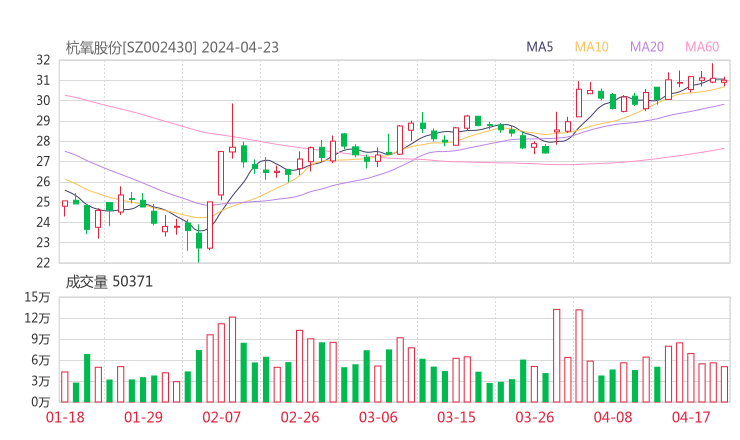The width and height of the screenshot is (740, 440).
Task: Click the tallest volume bar near 03-26
Action: pos(556,355)
